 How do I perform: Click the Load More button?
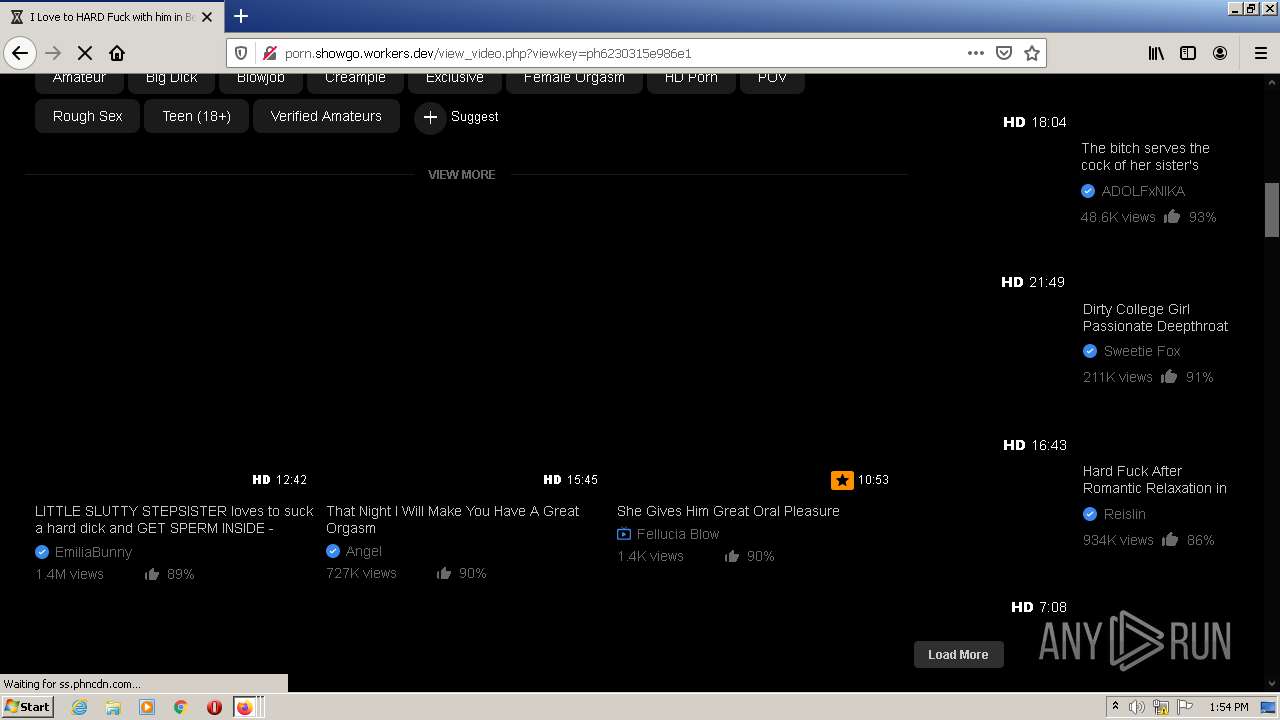click(x=958, y=654)
